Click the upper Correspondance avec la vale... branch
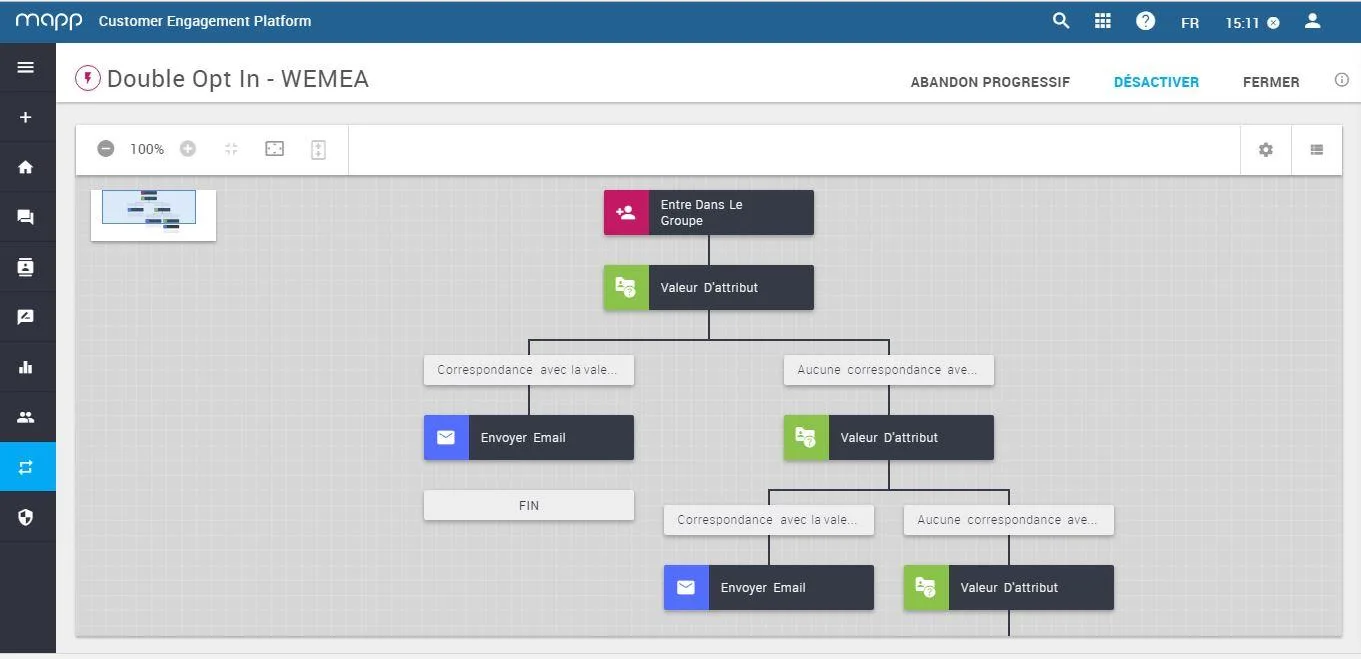This screenshot has width=1361, height=659. coord(529,370)
